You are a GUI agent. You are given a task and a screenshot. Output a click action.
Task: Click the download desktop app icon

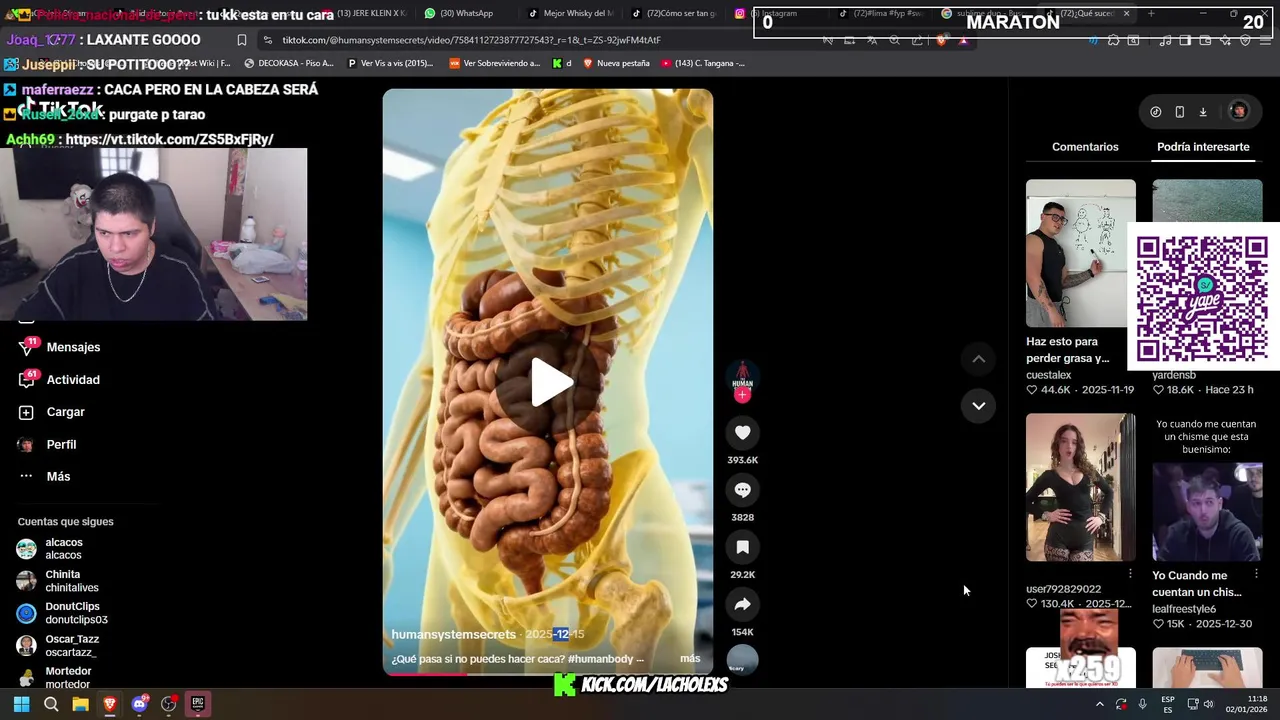[x=1203, y=112]
